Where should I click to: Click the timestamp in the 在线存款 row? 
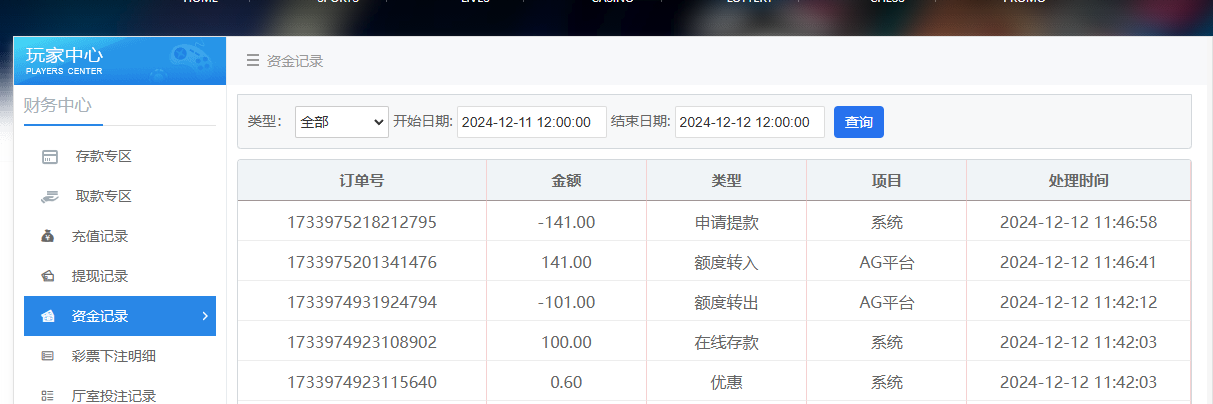[x=1079, y=342]
